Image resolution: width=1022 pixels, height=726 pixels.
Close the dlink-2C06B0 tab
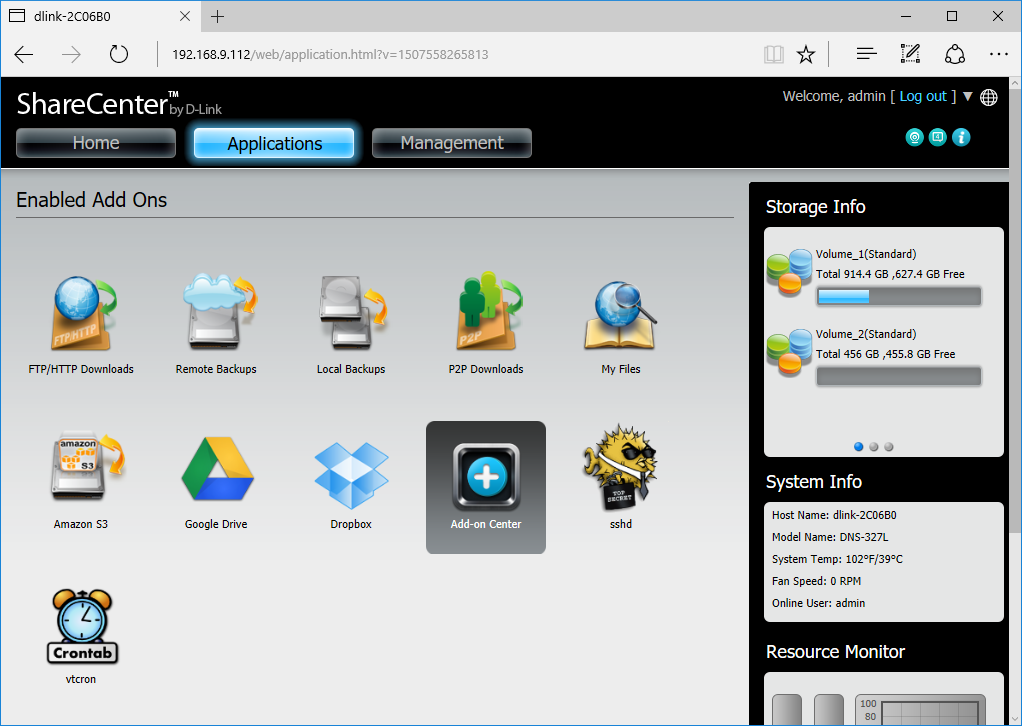pyautogui.click(x=185, y=16)
